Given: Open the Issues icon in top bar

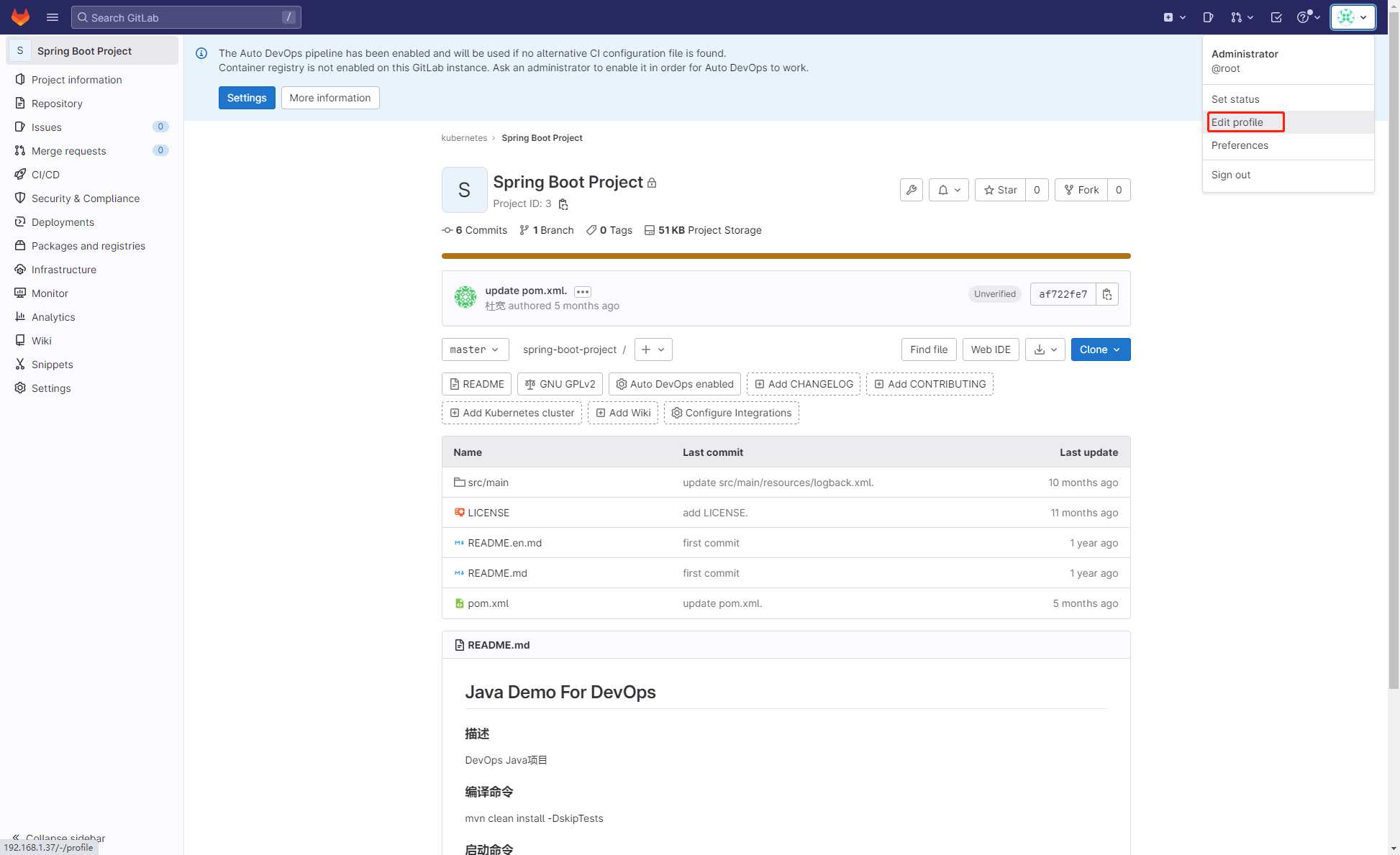Looking at the screenshot, I should click(x=1208, y=17).
